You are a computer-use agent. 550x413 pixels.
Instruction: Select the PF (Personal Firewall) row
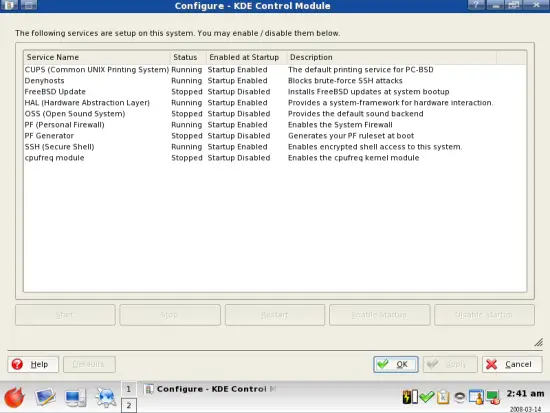pyautogui.click(x=275, y=125)
